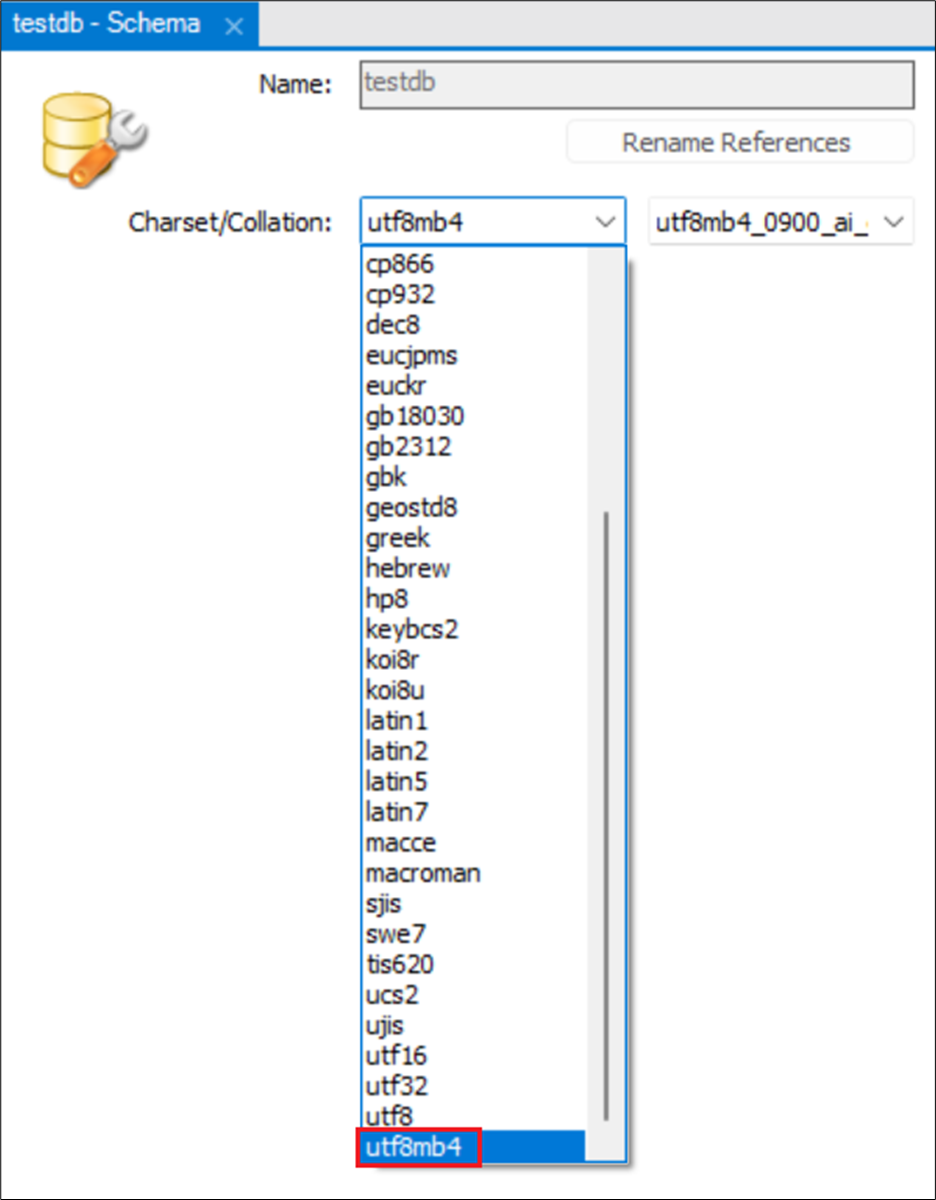The image size is (936, 1200).
Task: Select ucs2 from the charset list
Action: 472,995
